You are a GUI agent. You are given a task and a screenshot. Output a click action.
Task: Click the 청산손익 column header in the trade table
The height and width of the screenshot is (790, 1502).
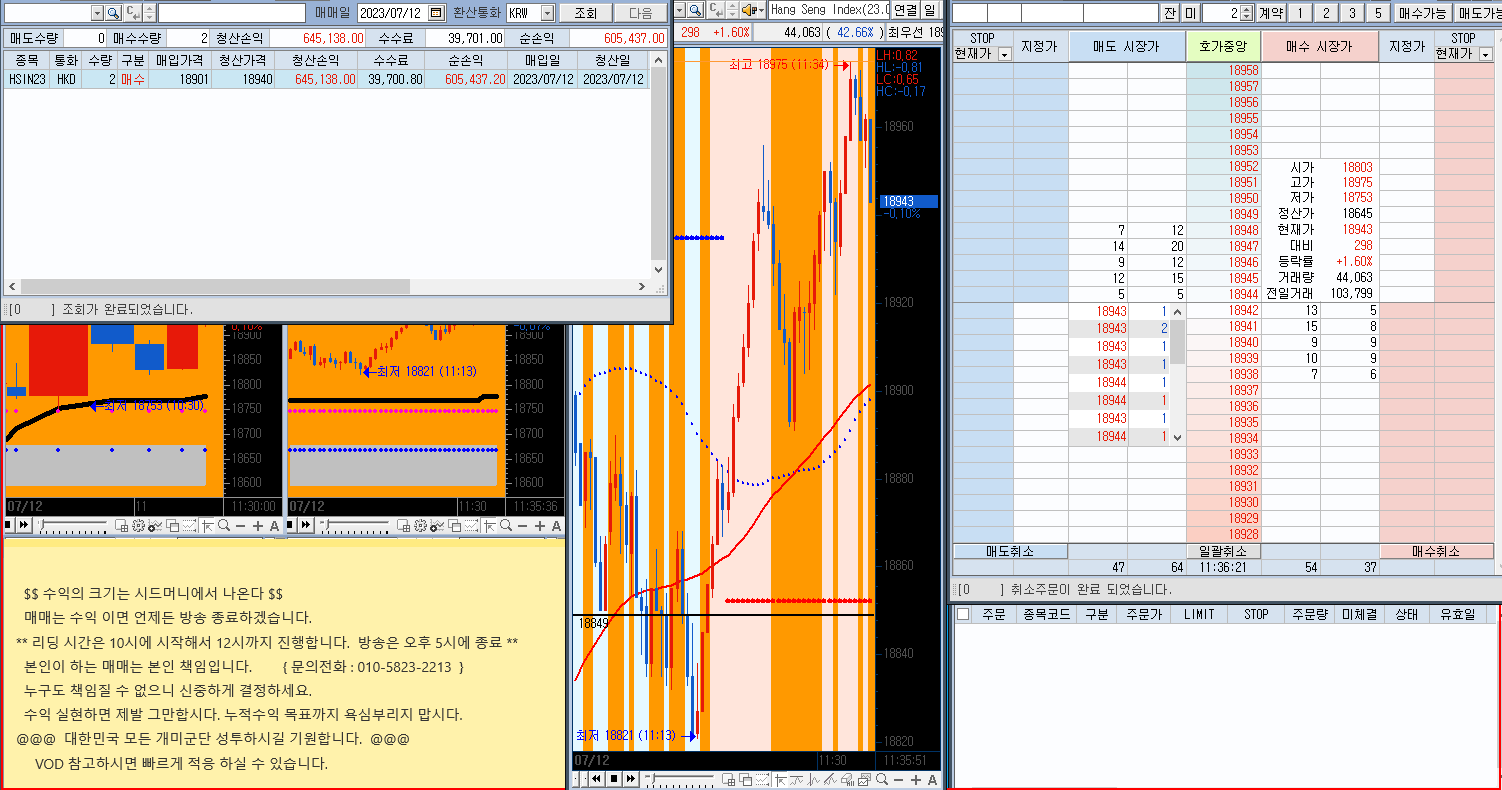click(317, 60)
